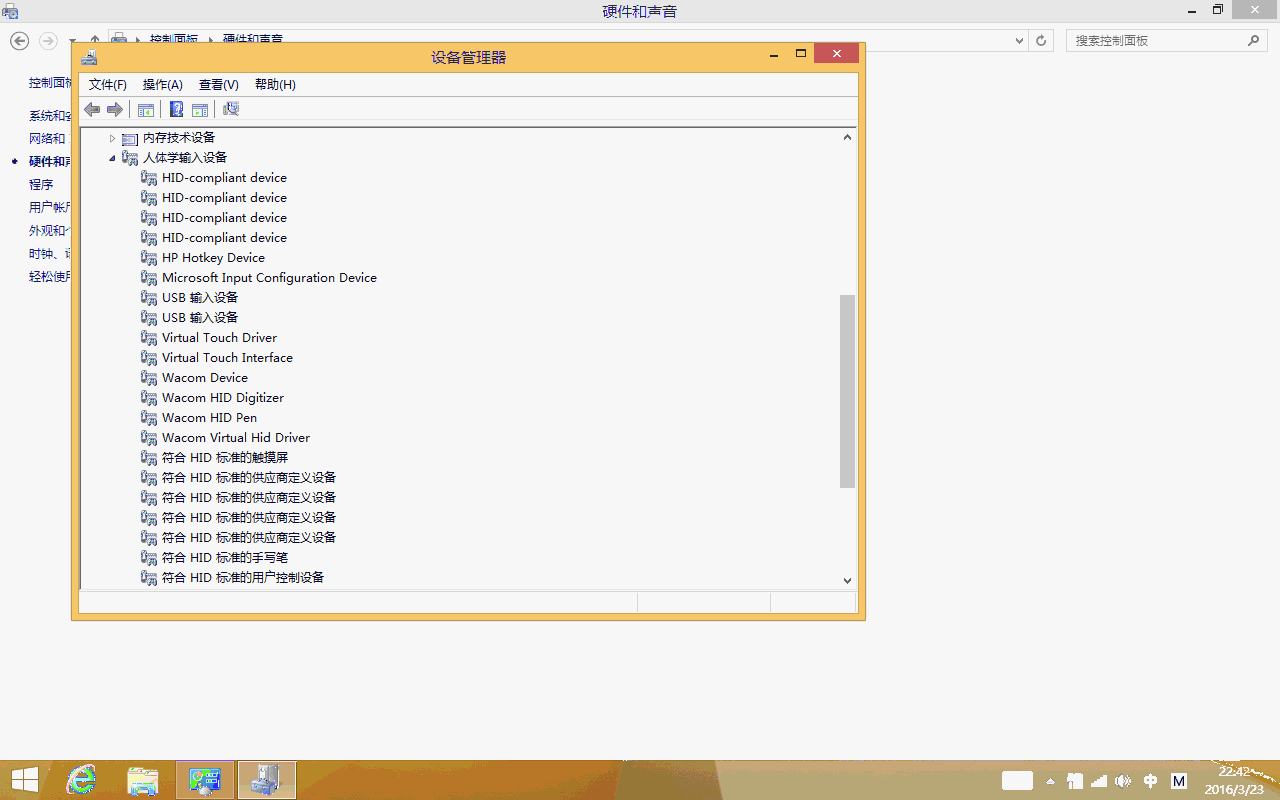1280x800 pixels.
Task: Click the Device Manager title bar system icon
Action: [89, 57]
